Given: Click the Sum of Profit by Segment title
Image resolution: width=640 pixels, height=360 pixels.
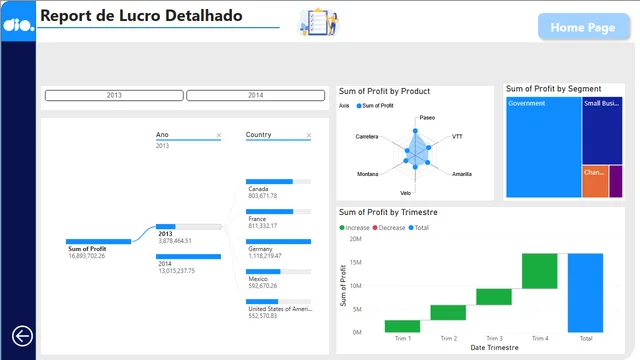Looking at the screenshot, I should pyautogui.click(x=553, y=89).
